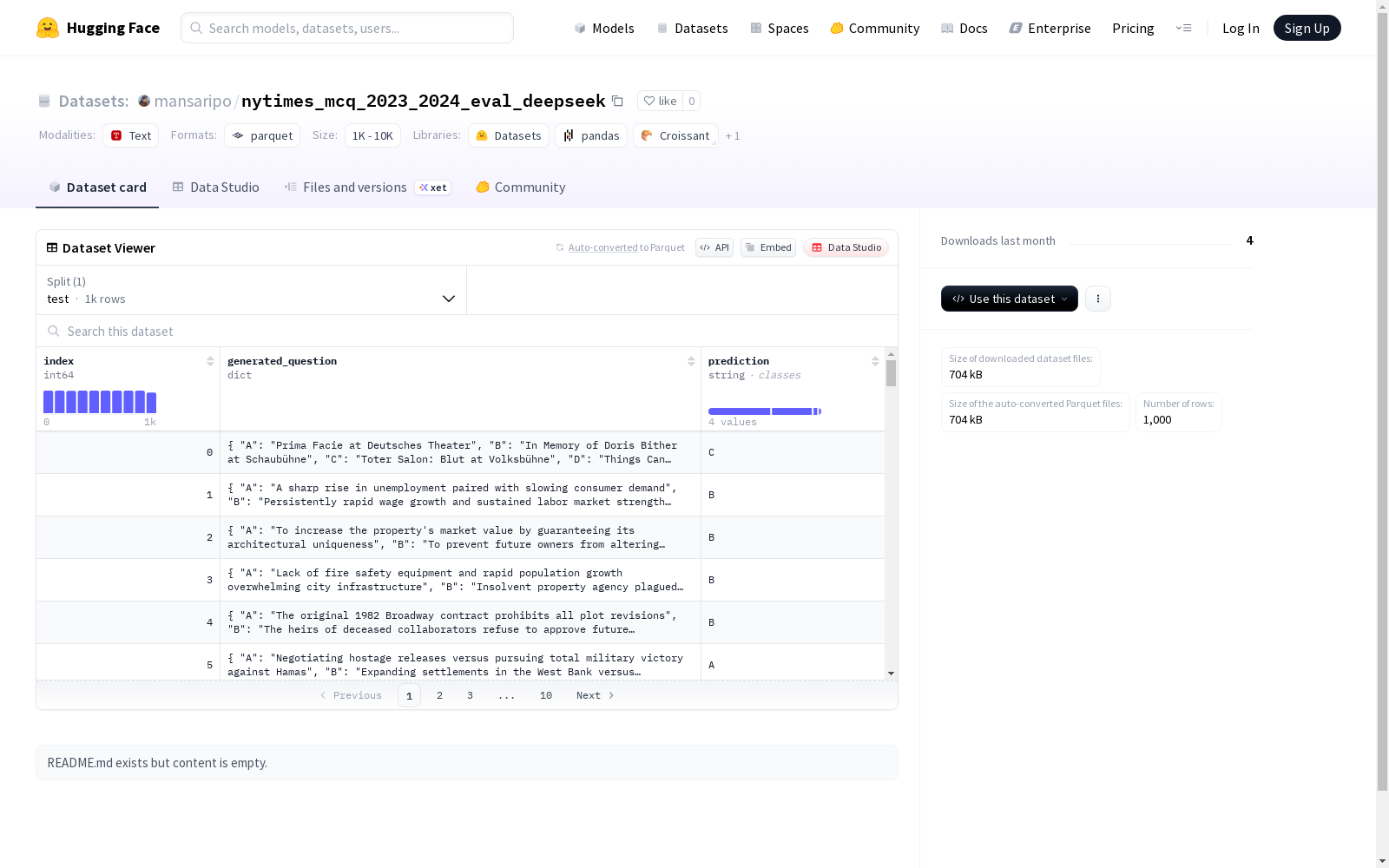
Task: Click the Log In link
Action: pos(1241,28)
